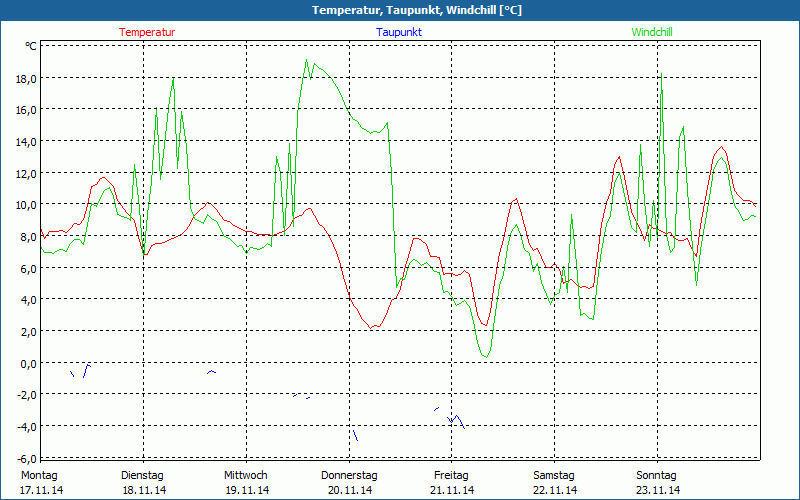Click the 23.11.14 date label

coord(657,490)
